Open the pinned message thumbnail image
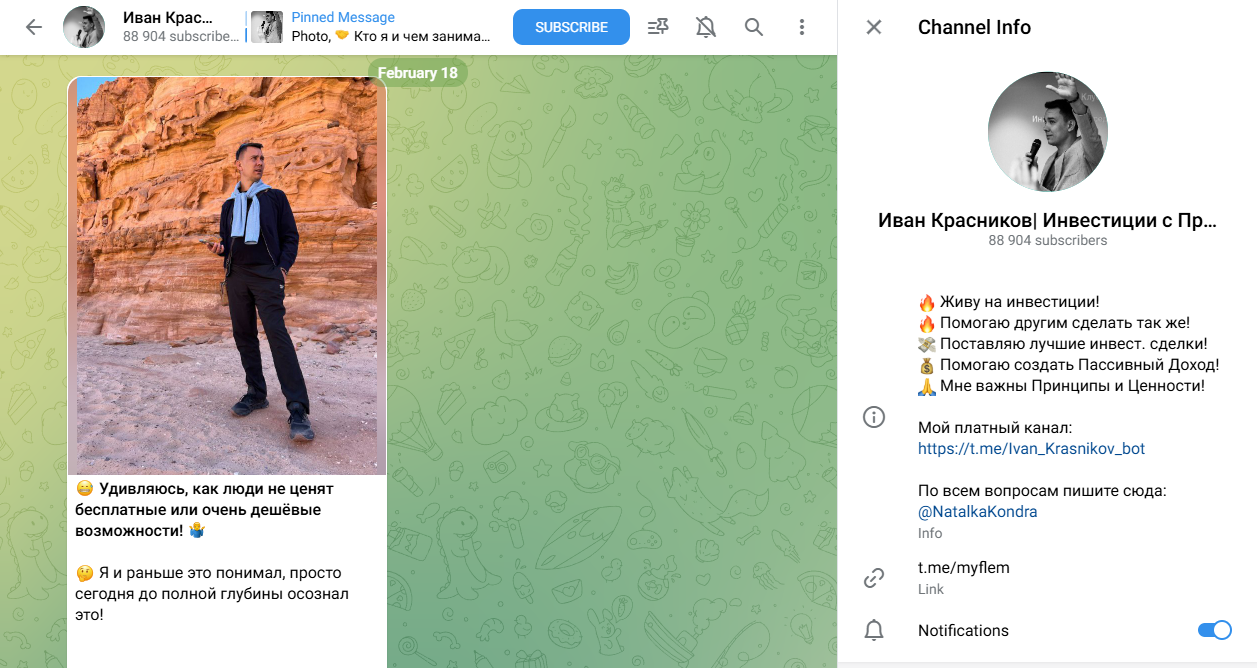 pyautogui.click(x=267, y=27)
